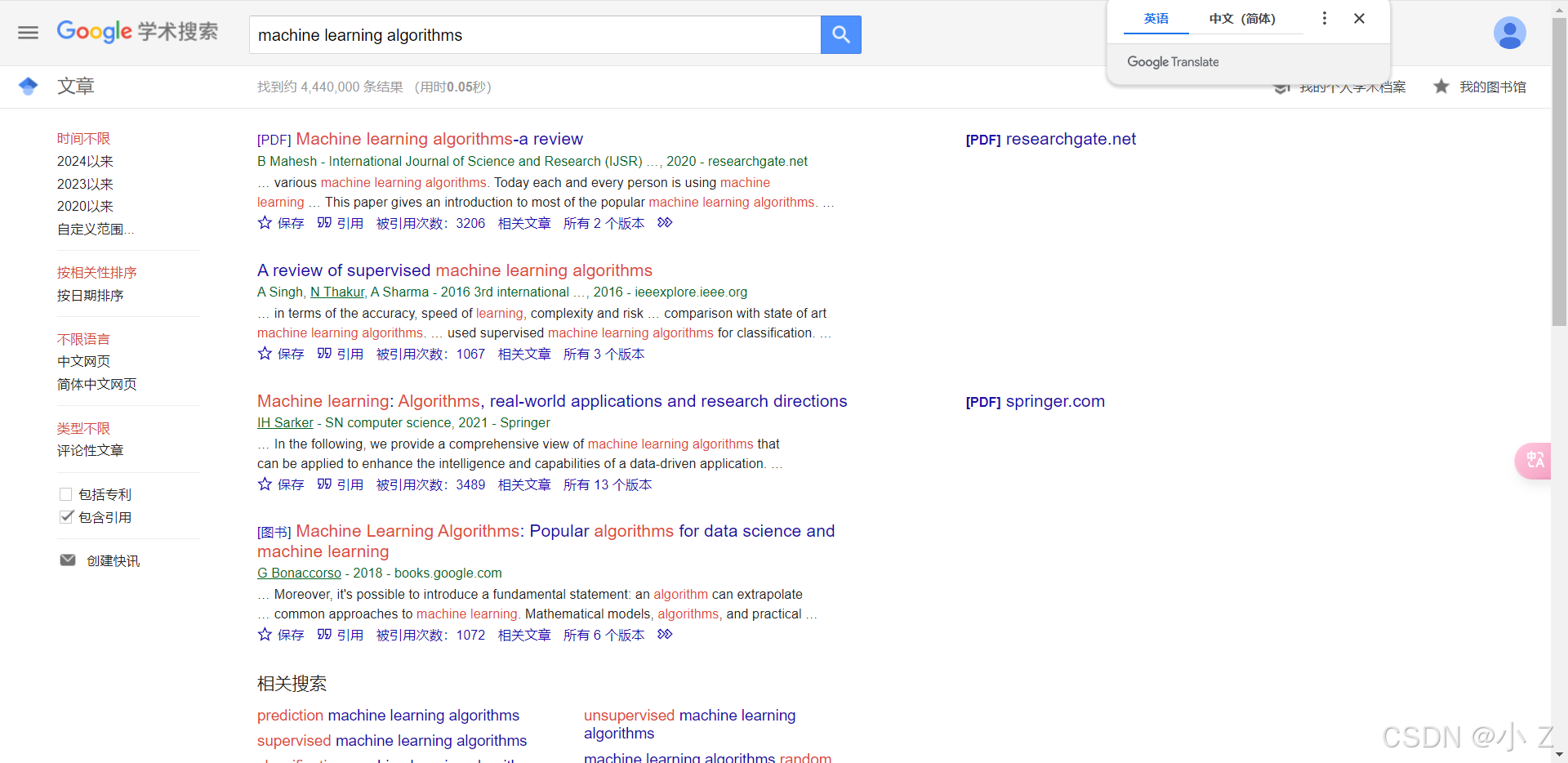Select 不限语言 language filter
1568x763 pixels.
pyautogui.click(x=83, y=339)
